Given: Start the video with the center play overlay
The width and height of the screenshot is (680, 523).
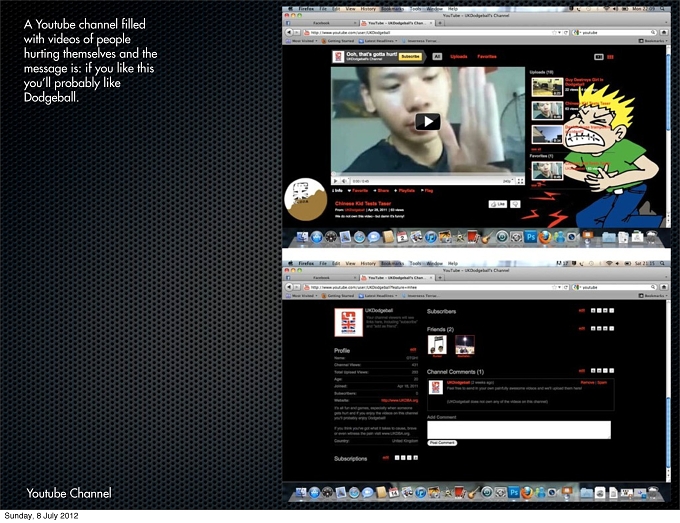Looking at the screenshot, I should click(x=428, y=122).
